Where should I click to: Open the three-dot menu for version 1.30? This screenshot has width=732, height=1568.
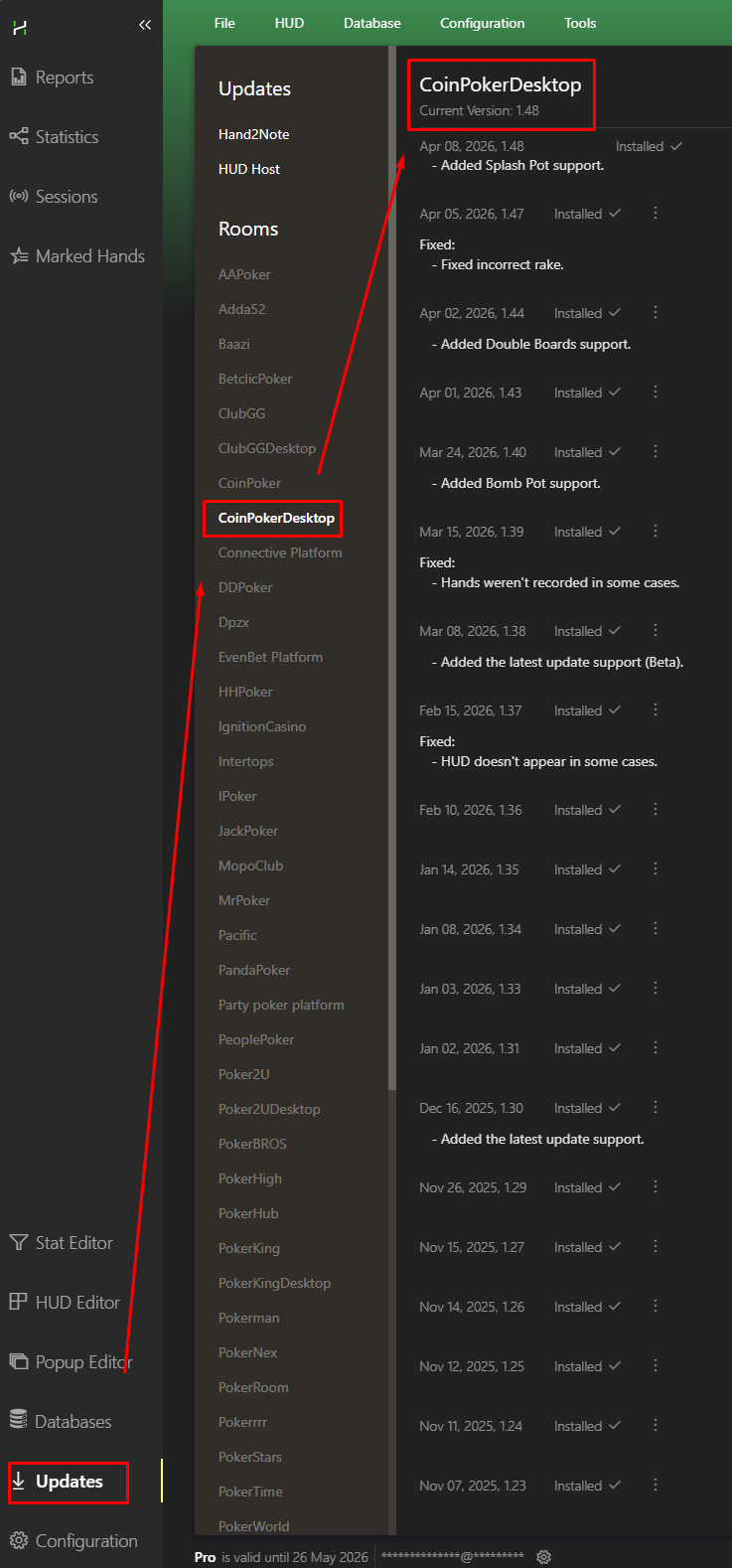point(656,1108)
